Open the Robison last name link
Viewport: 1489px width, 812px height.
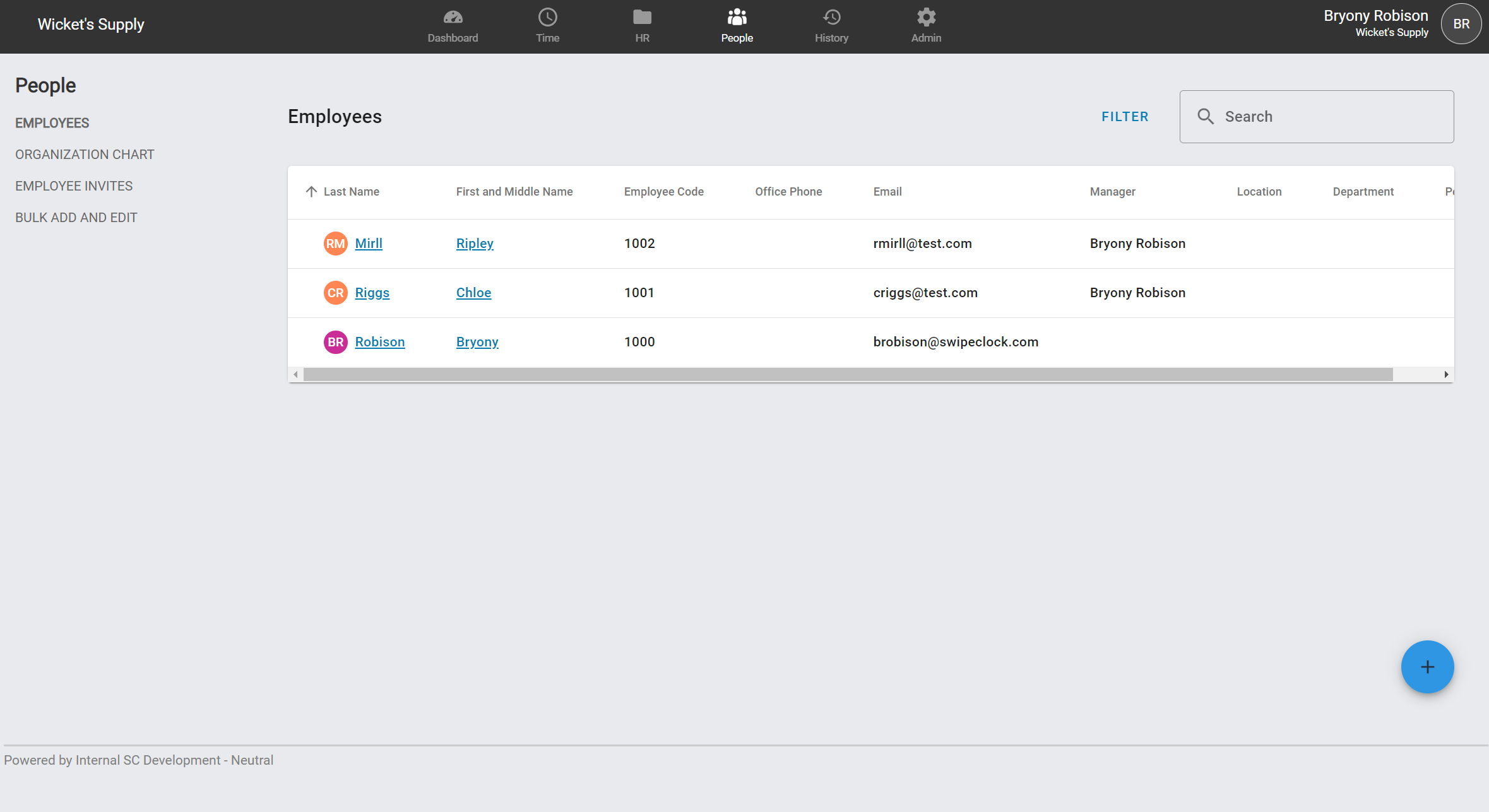tap(380, 342)
